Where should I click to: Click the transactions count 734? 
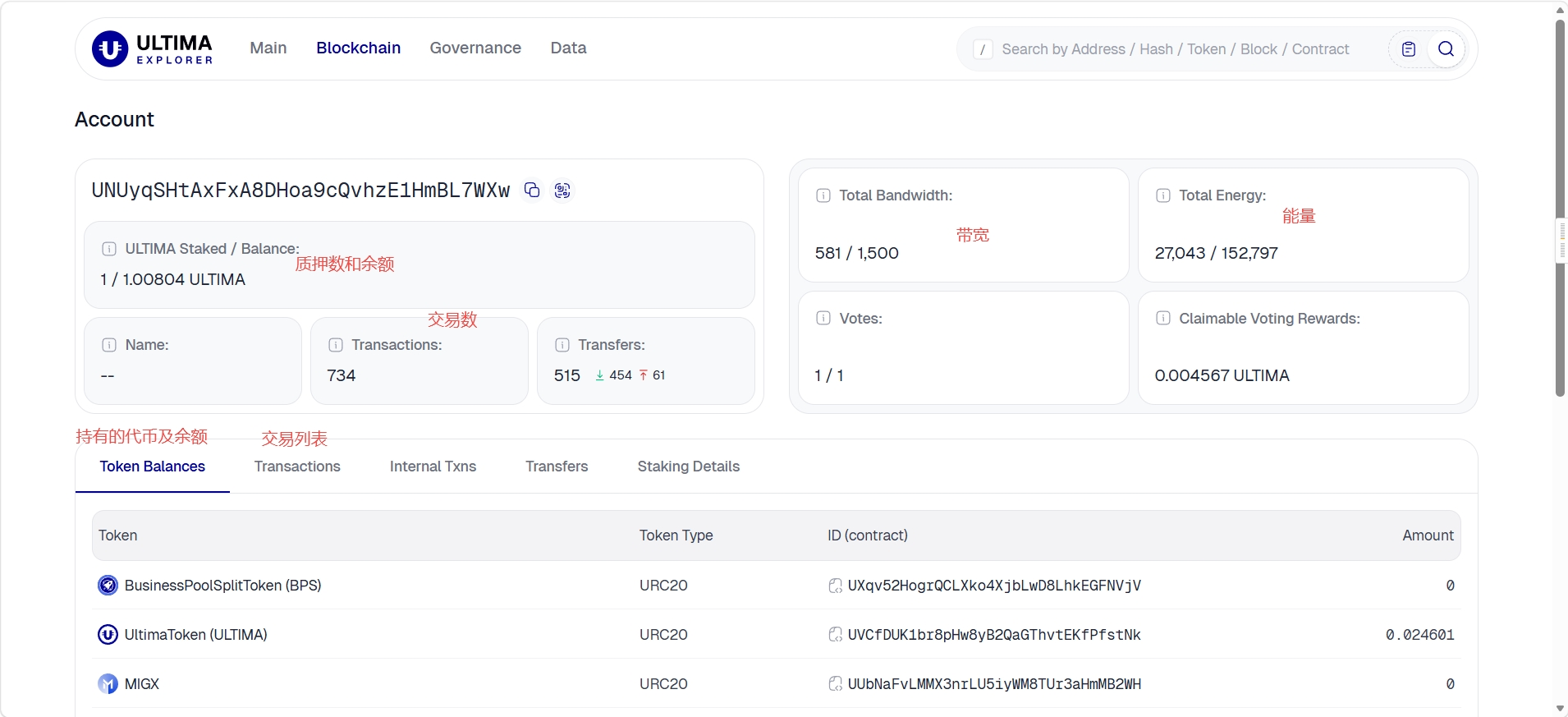click(x=341, y=375)
